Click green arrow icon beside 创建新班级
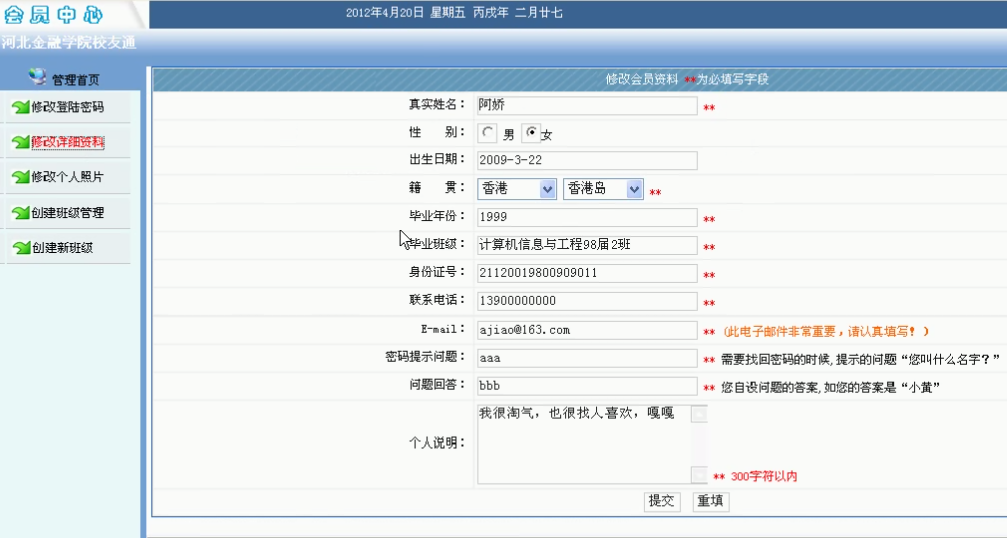Viewport: 1007px width, 538px height. [x=21, y=248]
